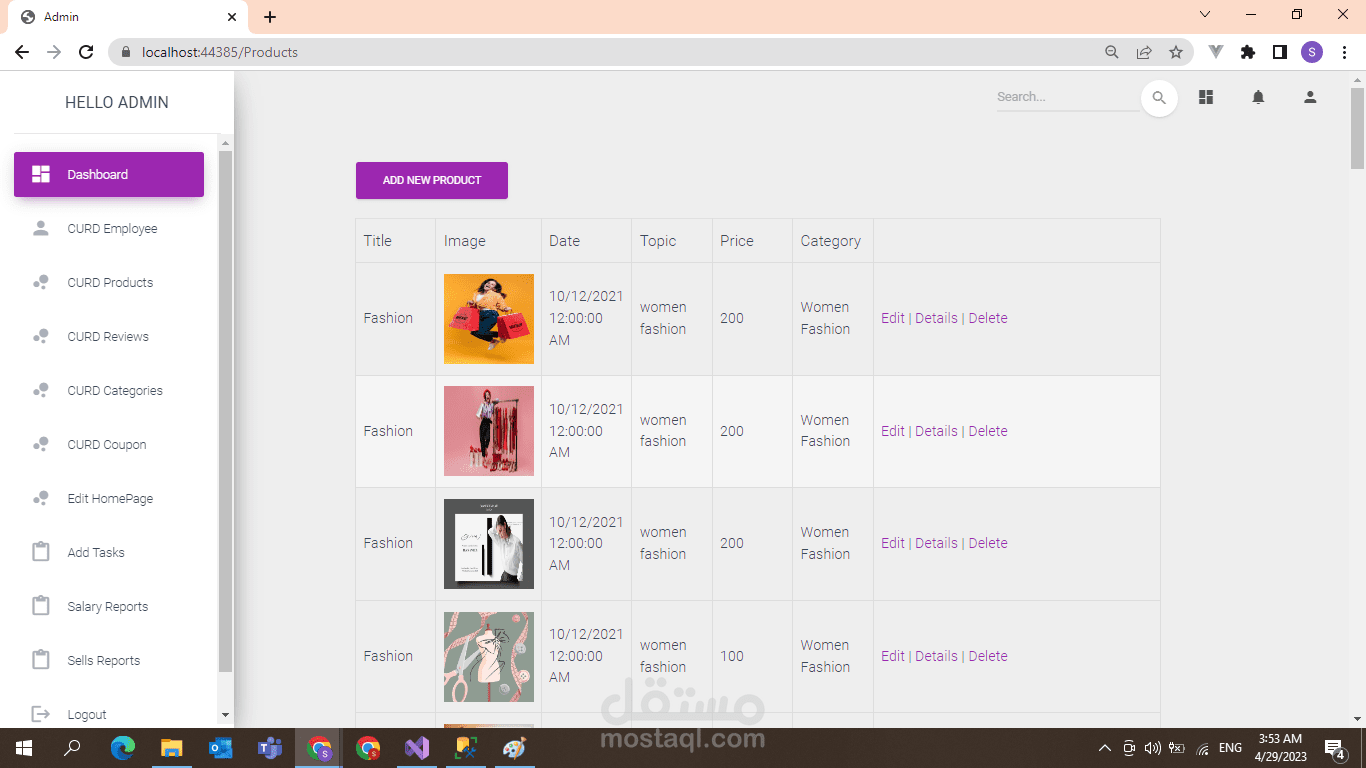Click the clipboard icon beside Salary Reports
Image resolution: width=1366 pixels, height=768 pixels.
[41, 606]
